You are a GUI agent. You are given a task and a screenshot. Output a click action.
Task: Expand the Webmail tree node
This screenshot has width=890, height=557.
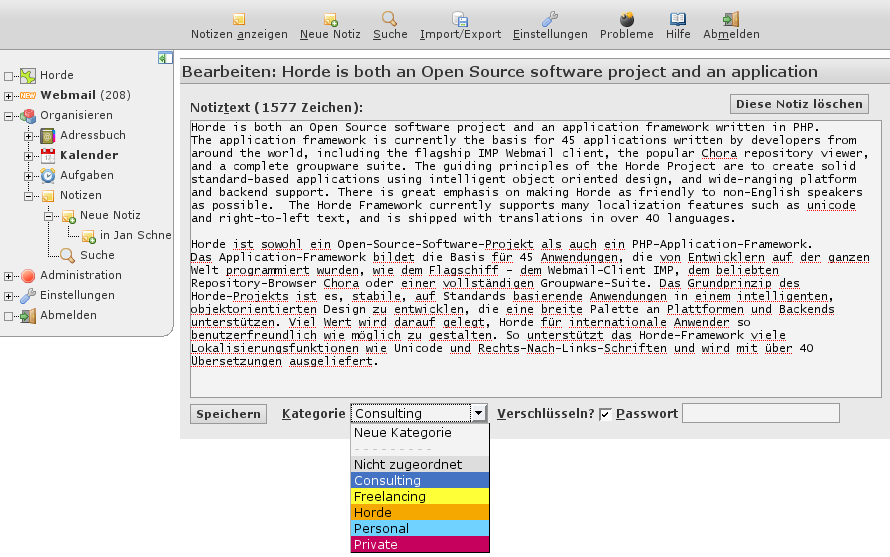point(8,96)
